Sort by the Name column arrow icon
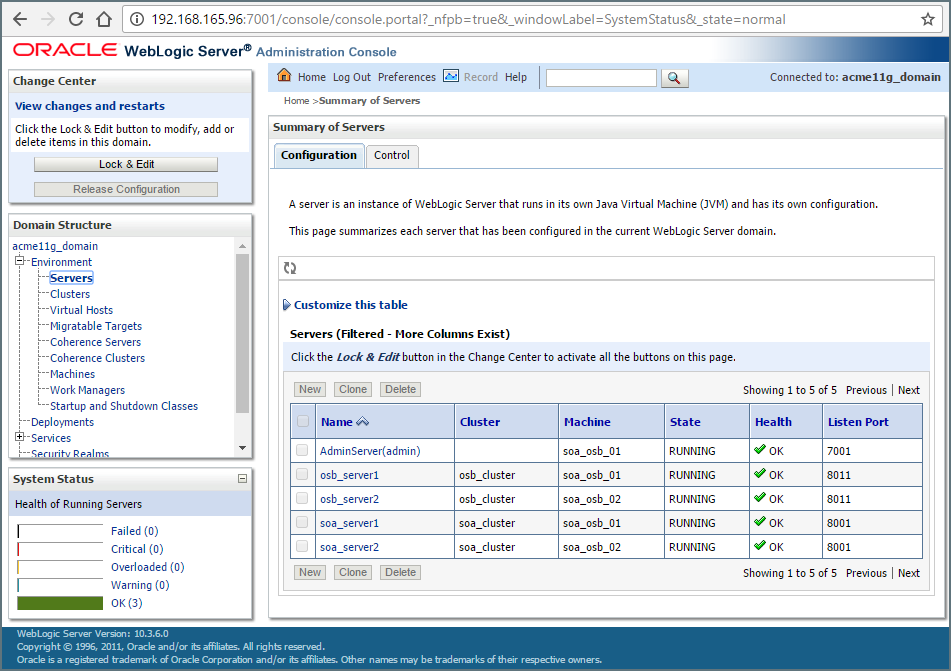951x671 pixels. pyautogui.click(x=362, y=422)
